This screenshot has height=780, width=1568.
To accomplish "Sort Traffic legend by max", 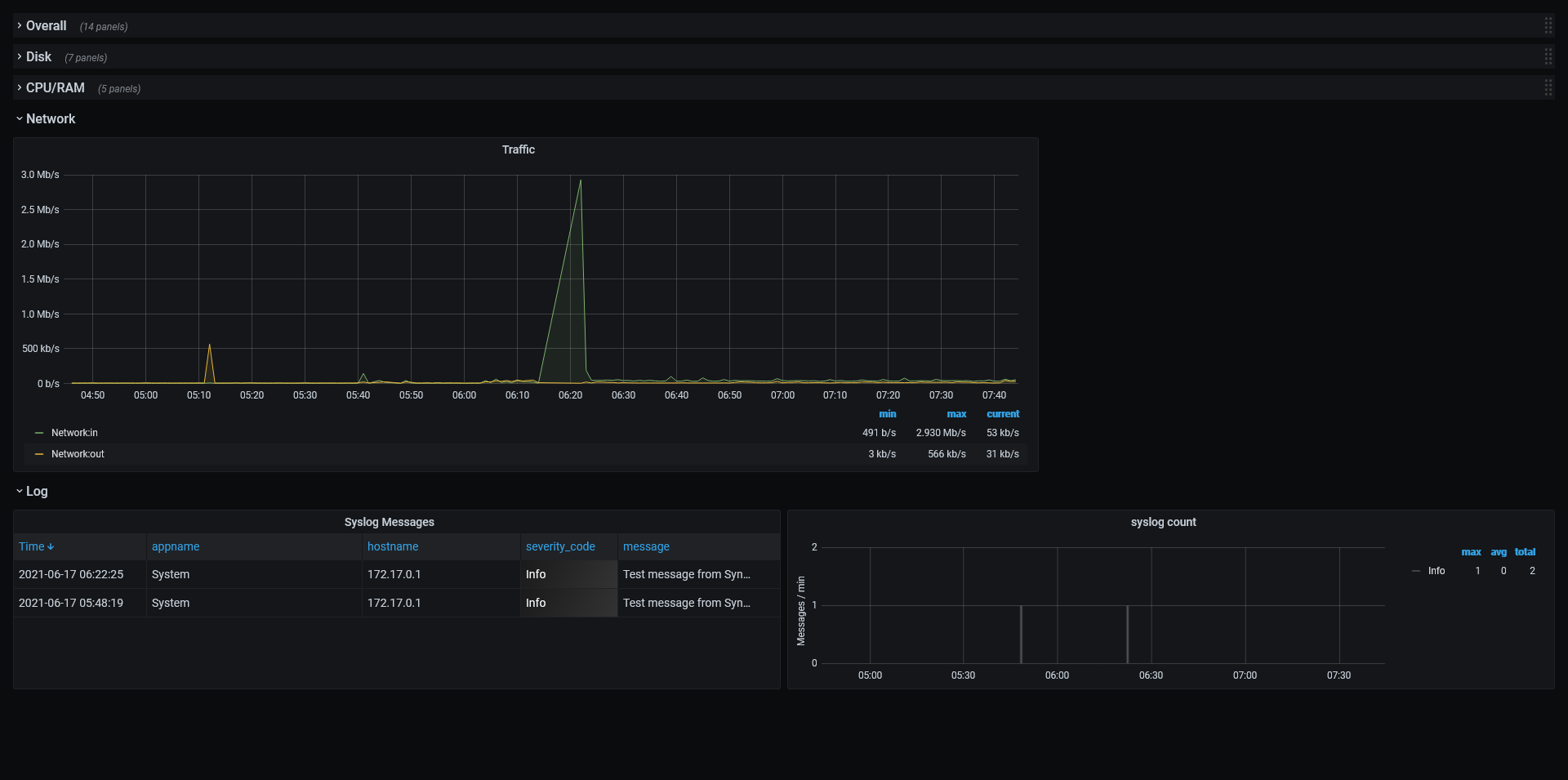I will click(x=956, y=414).
